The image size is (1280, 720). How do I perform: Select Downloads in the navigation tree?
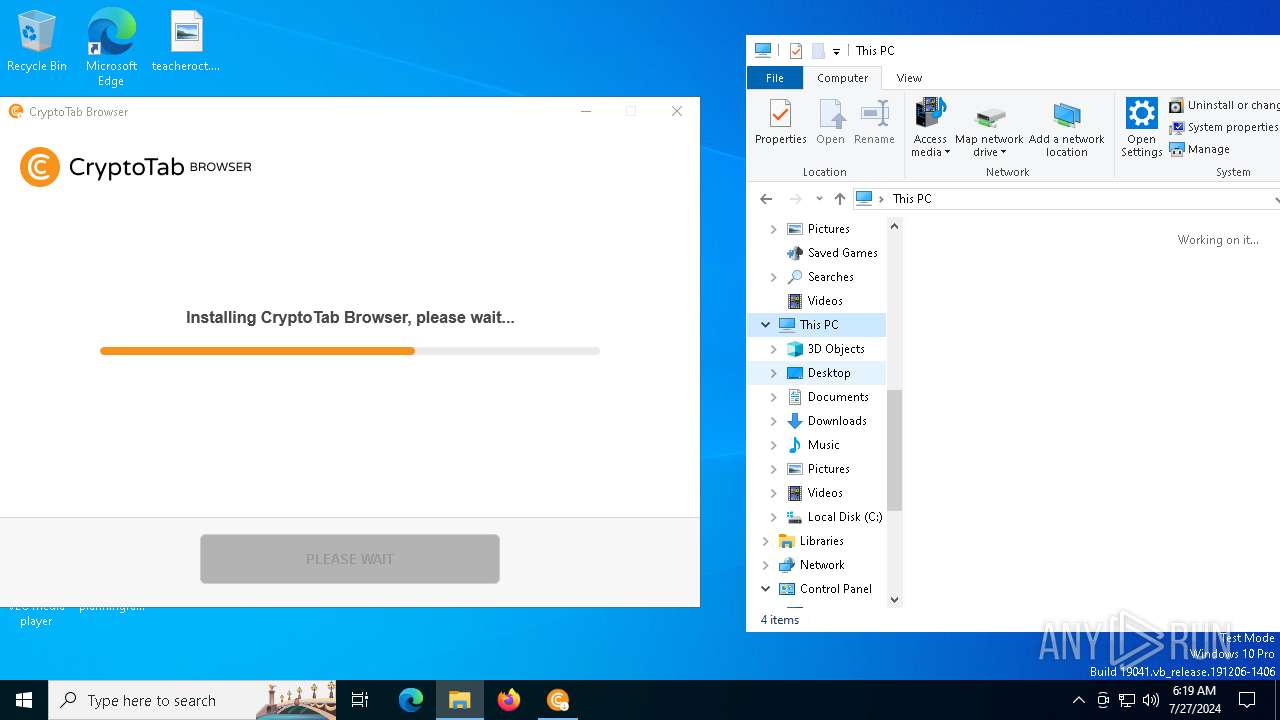837,421
